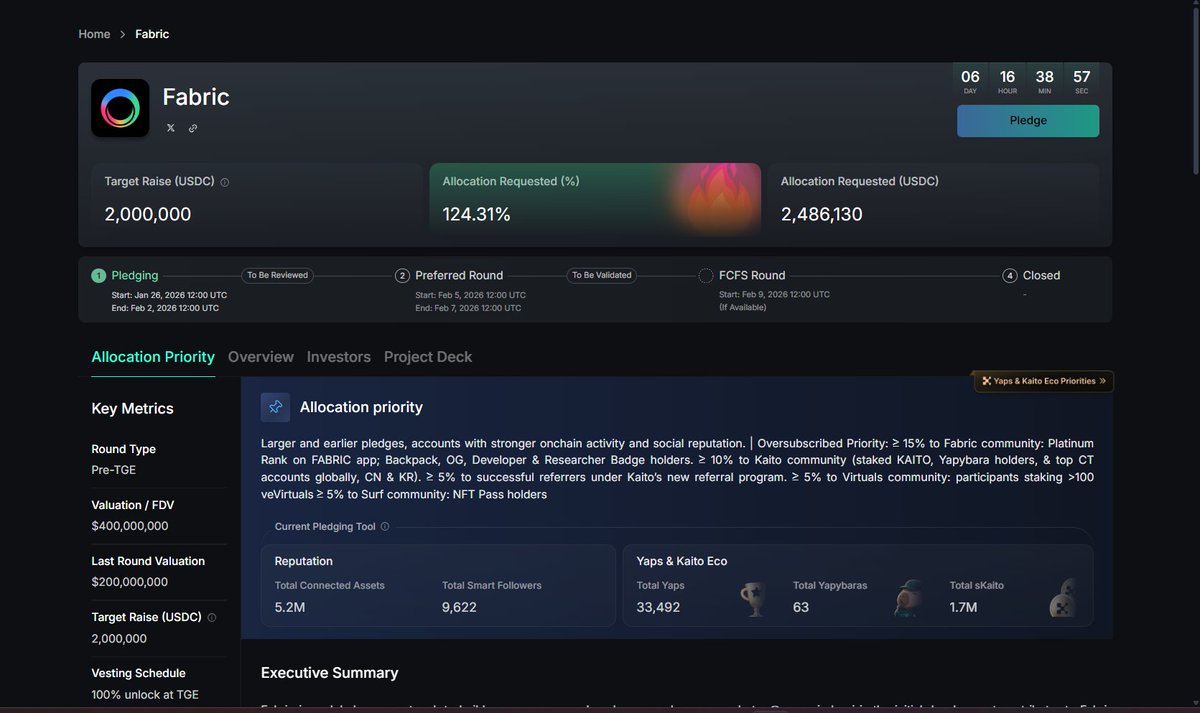Image resolution: width=1200 pixels, height=713 pixels.
Task: Click the 2,486,130 allocation requested value
Action: click(821, 214)
